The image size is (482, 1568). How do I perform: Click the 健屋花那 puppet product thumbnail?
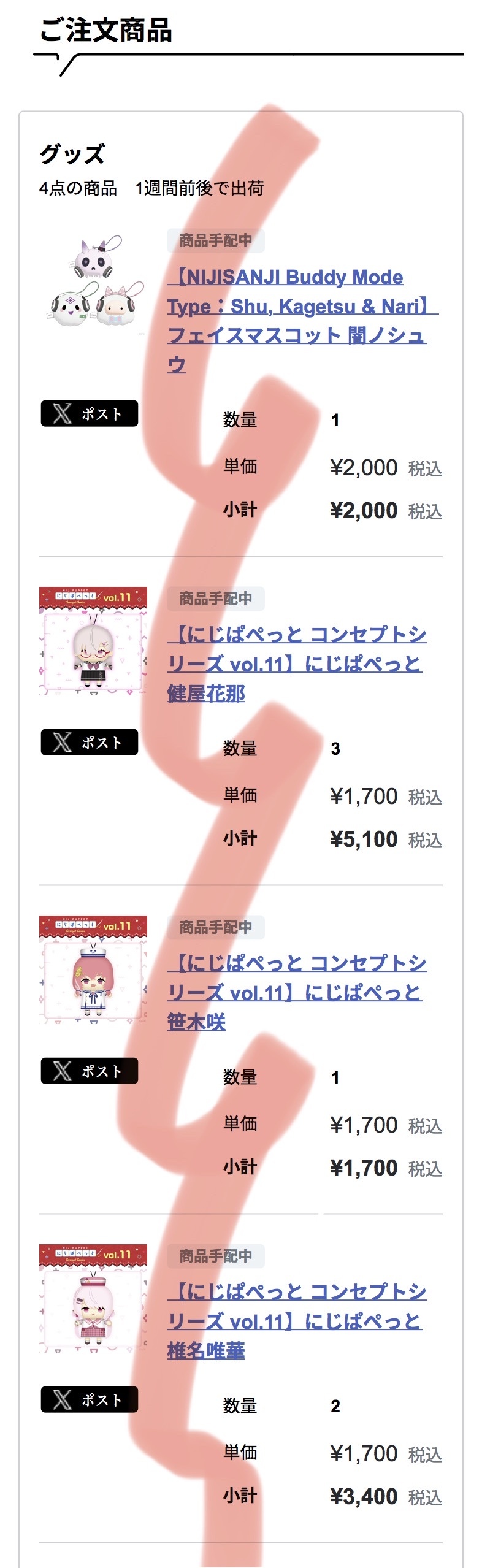93,641
